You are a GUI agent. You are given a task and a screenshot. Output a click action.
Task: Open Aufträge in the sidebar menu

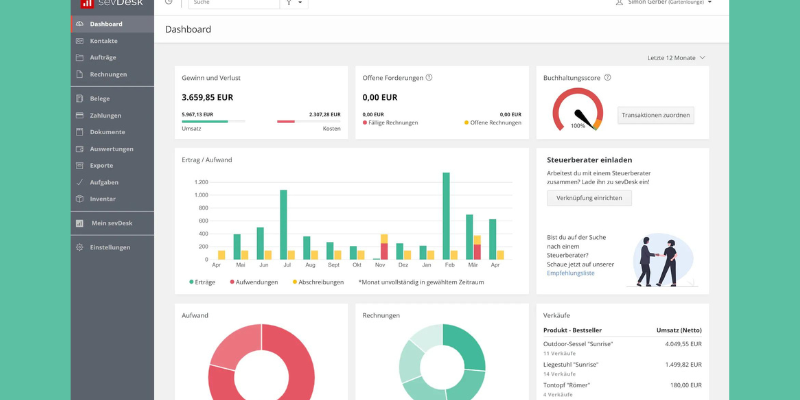(x=103, y=58)
